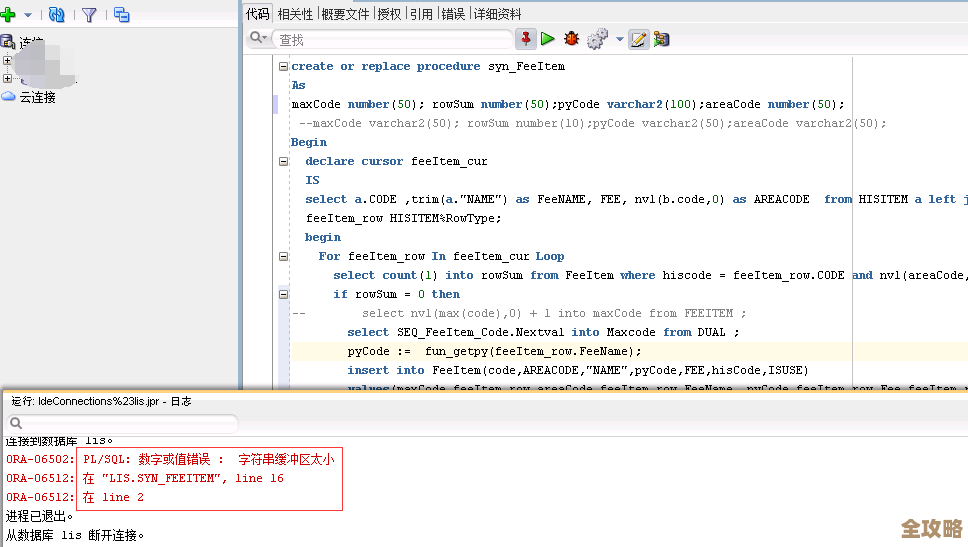Expand the first connection tree node
The height and width of the screenshot is (547, 968).
7,61
